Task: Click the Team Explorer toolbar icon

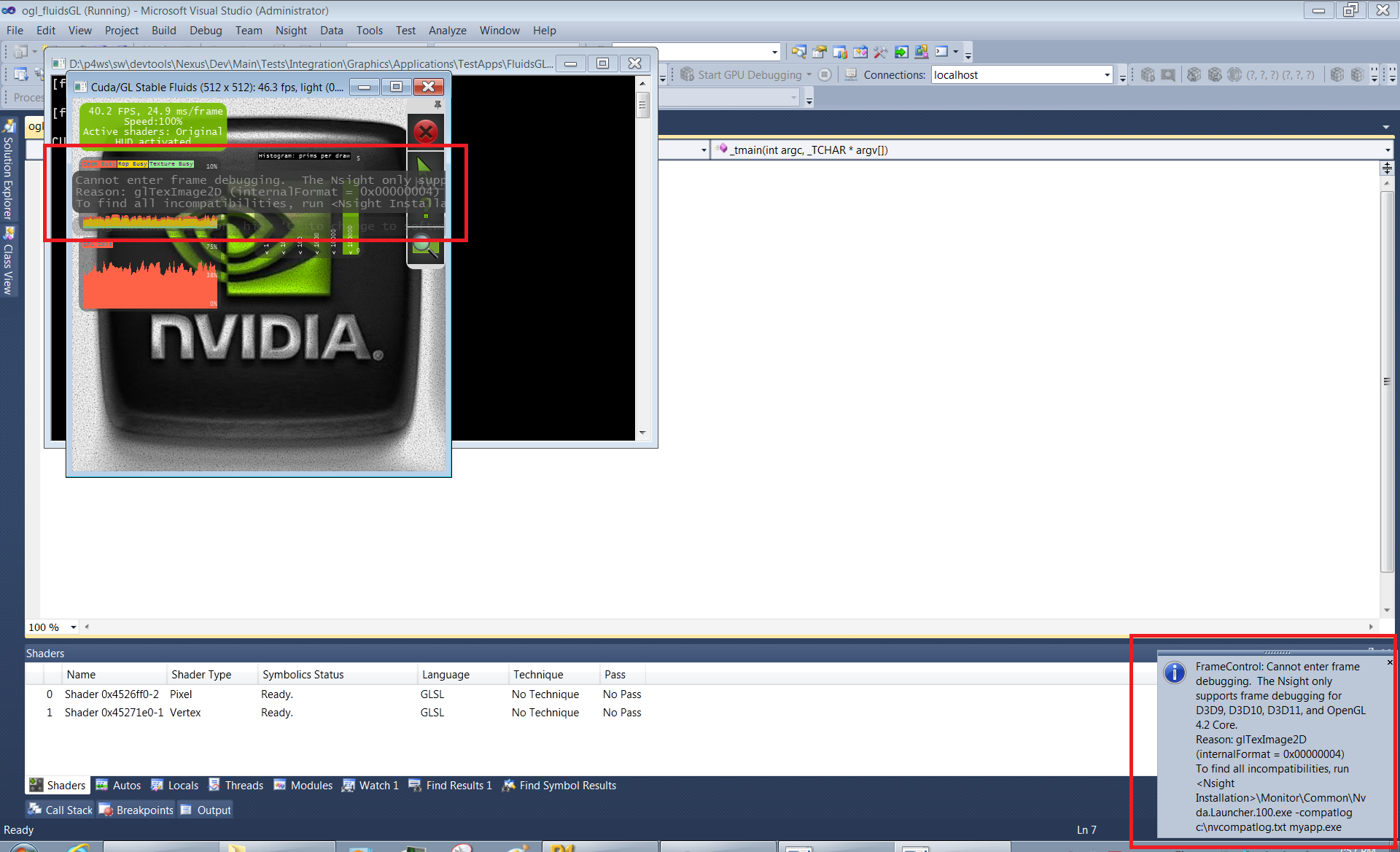Action: pos(840,52)
